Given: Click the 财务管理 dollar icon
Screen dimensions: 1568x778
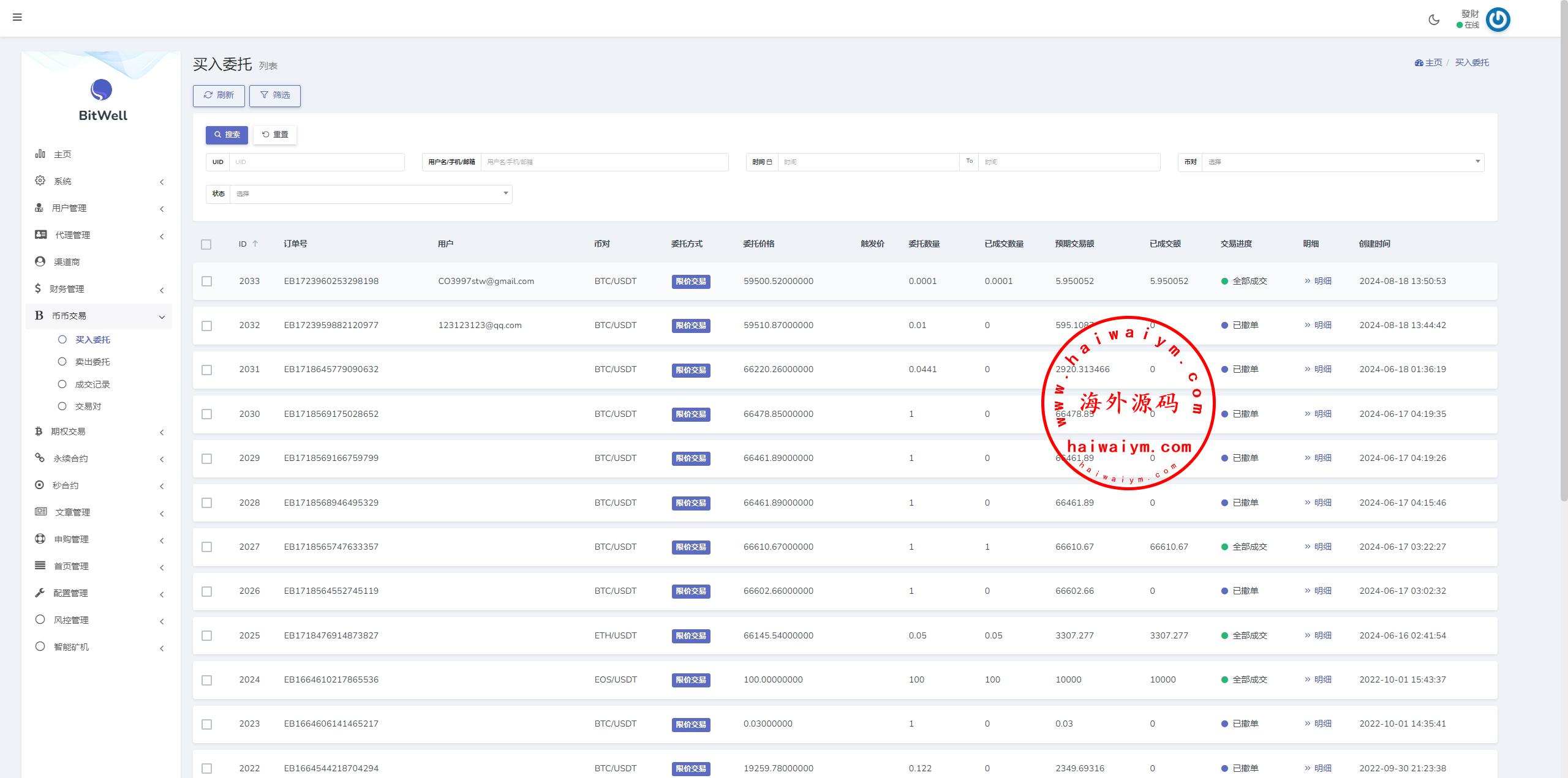Looking at the screenshot, I should tap(38, 288).
